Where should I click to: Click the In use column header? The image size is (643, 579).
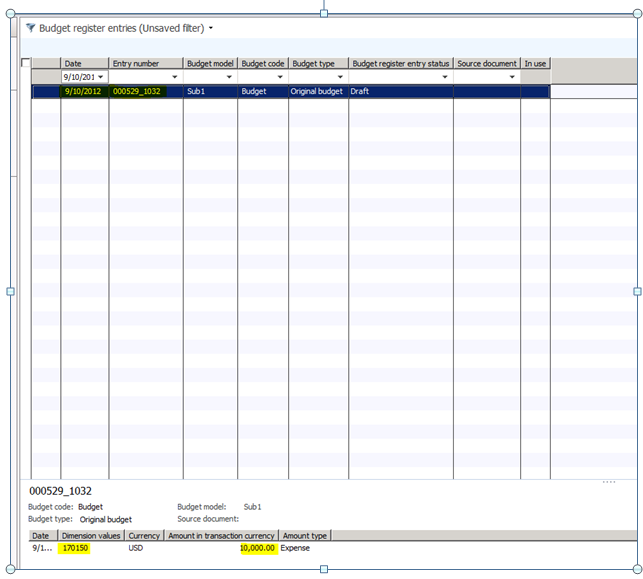point(535,63)
